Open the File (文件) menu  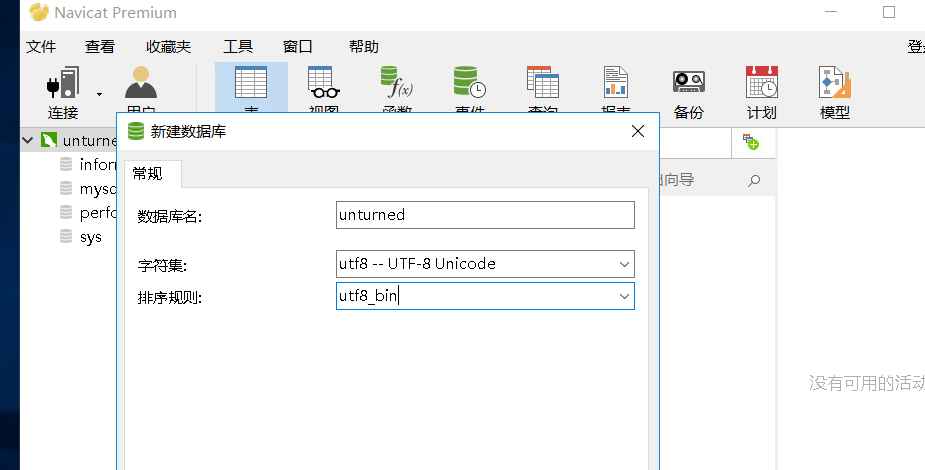40,46
